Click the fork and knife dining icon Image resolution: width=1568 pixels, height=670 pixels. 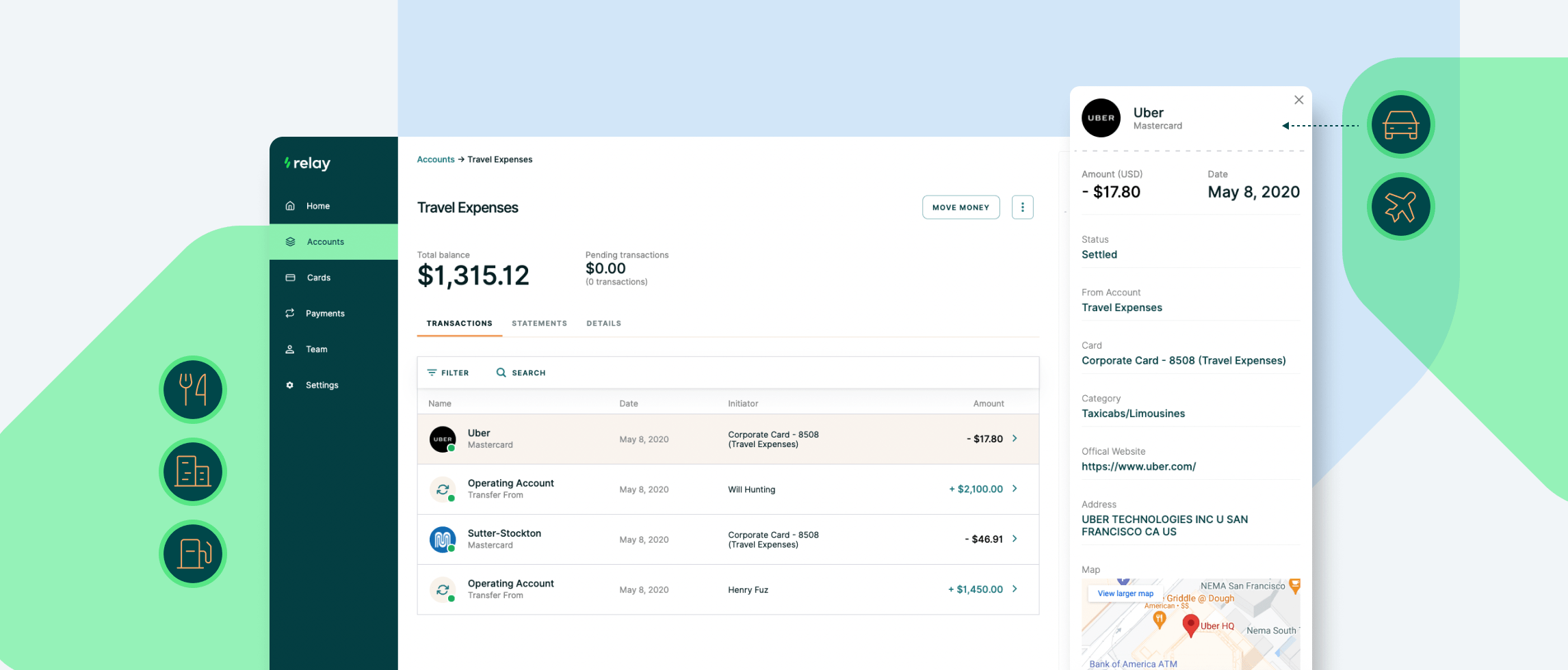click(193, 390)
